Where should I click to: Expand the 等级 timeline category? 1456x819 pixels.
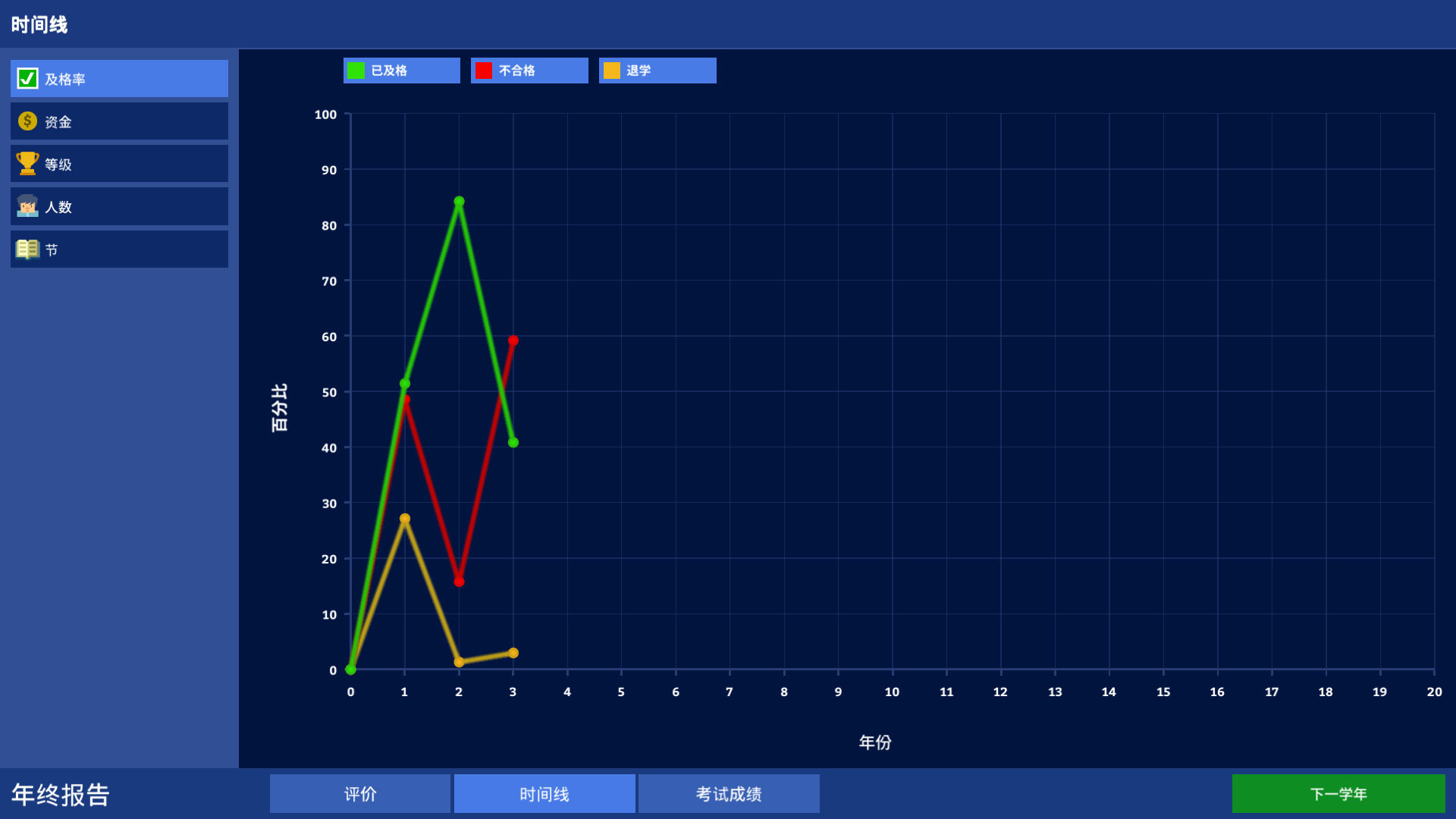click(119, 163)
